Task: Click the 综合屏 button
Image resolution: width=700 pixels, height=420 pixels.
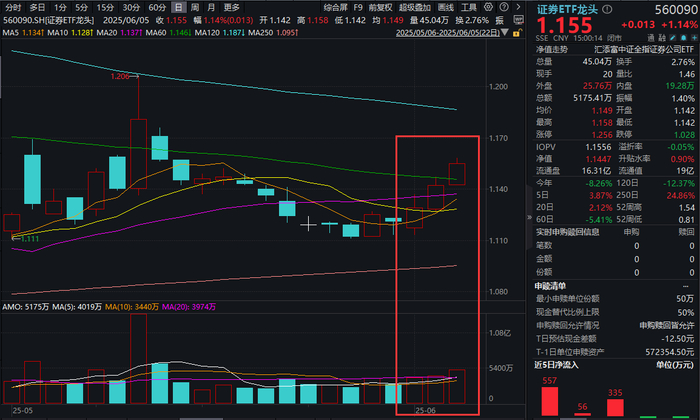Action: (335, 8)
